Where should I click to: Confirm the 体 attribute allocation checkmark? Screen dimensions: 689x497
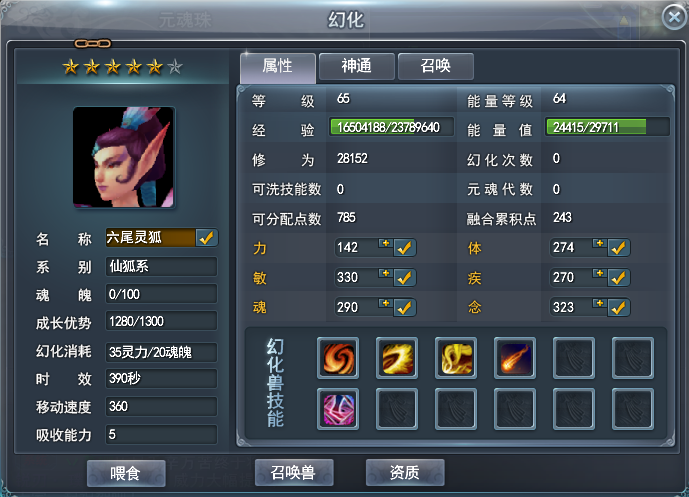tap(619, 248)
